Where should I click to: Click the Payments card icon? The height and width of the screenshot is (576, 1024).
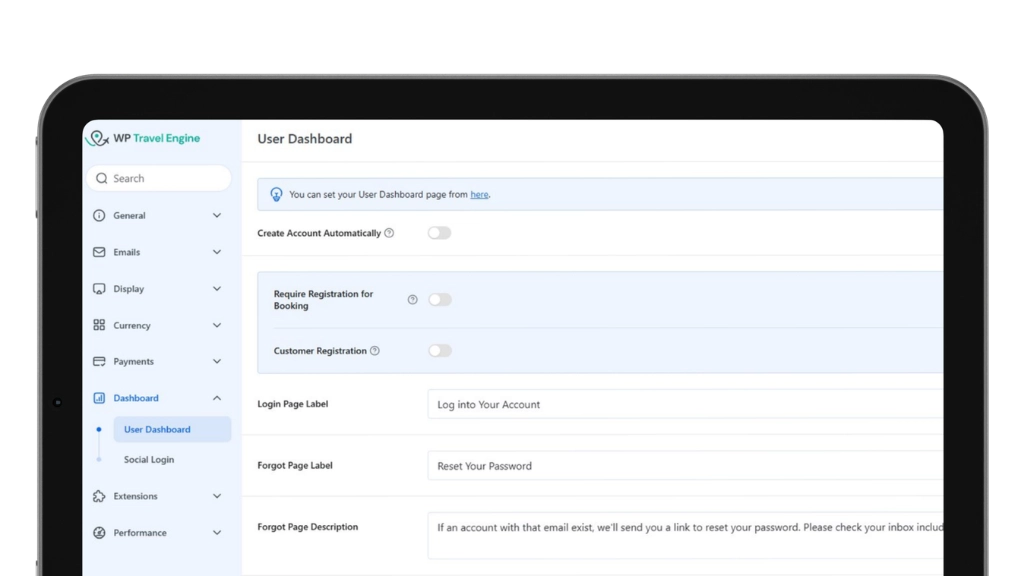pos(99,362)
